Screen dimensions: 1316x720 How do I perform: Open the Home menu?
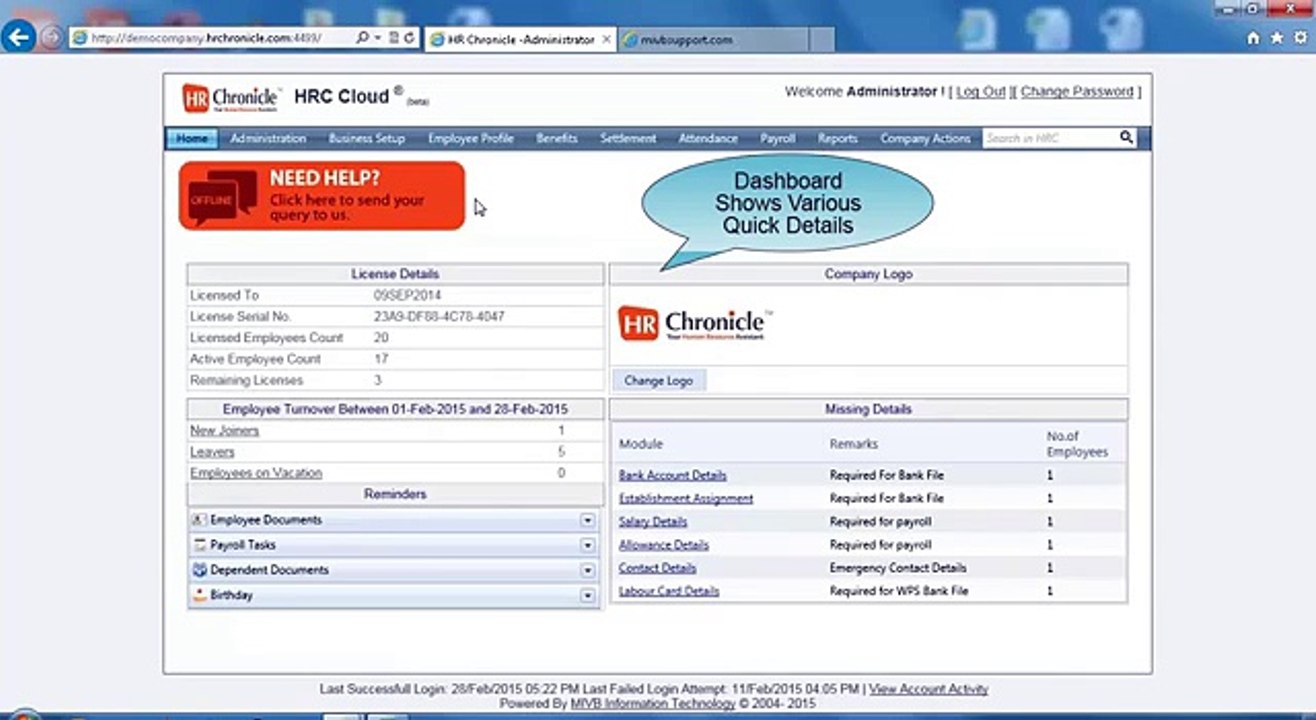[x=192, y=139]
